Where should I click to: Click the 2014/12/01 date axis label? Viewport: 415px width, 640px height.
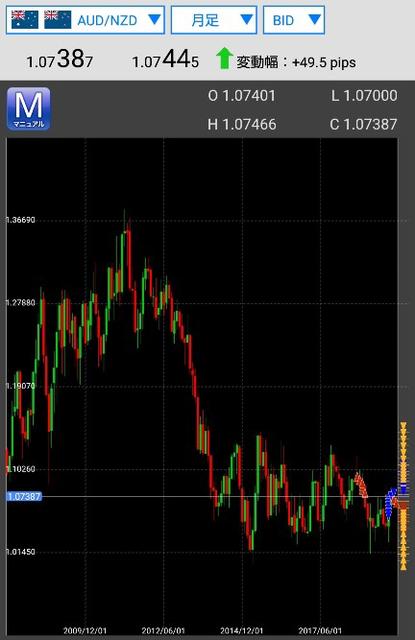coord(242,631)
